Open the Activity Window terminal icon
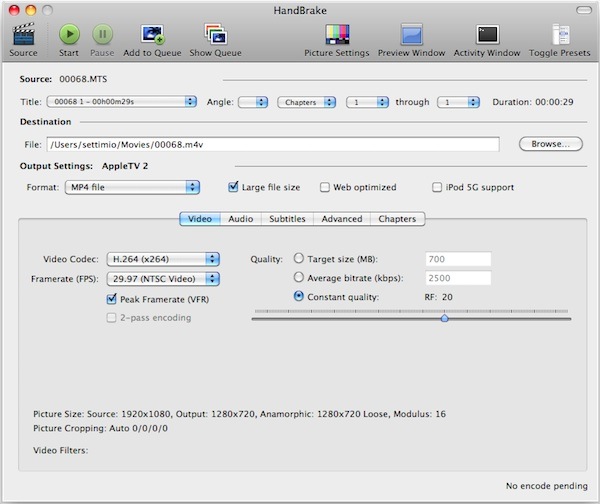600x504 pixels. point(487,34)
